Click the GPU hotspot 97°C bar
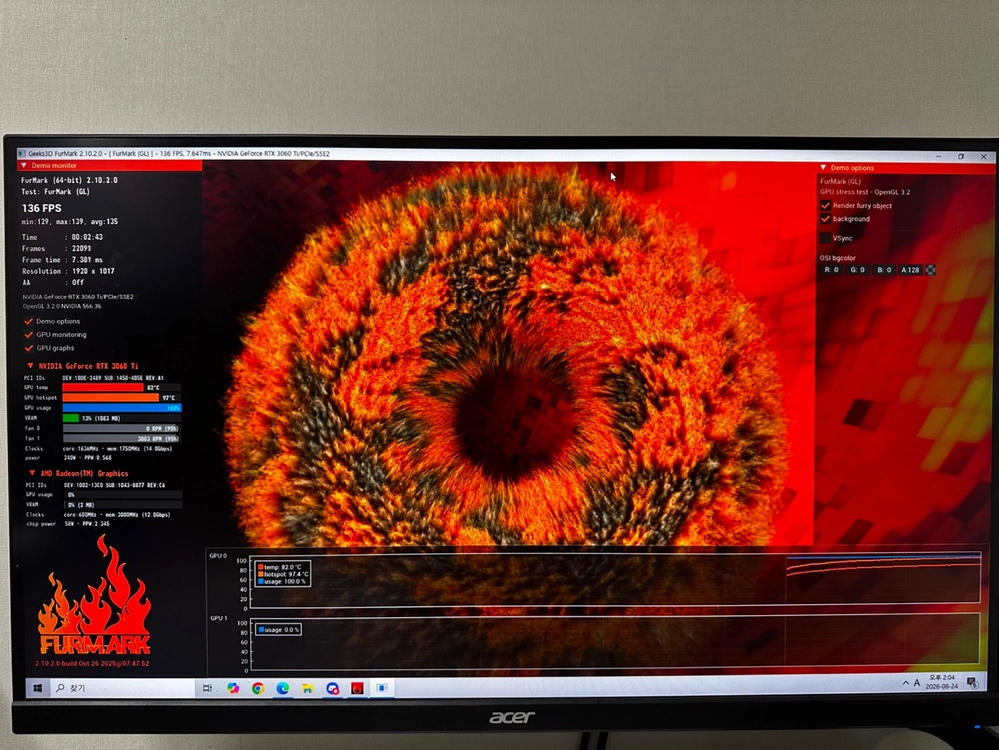The image size is (999, 750). [121, 398]
